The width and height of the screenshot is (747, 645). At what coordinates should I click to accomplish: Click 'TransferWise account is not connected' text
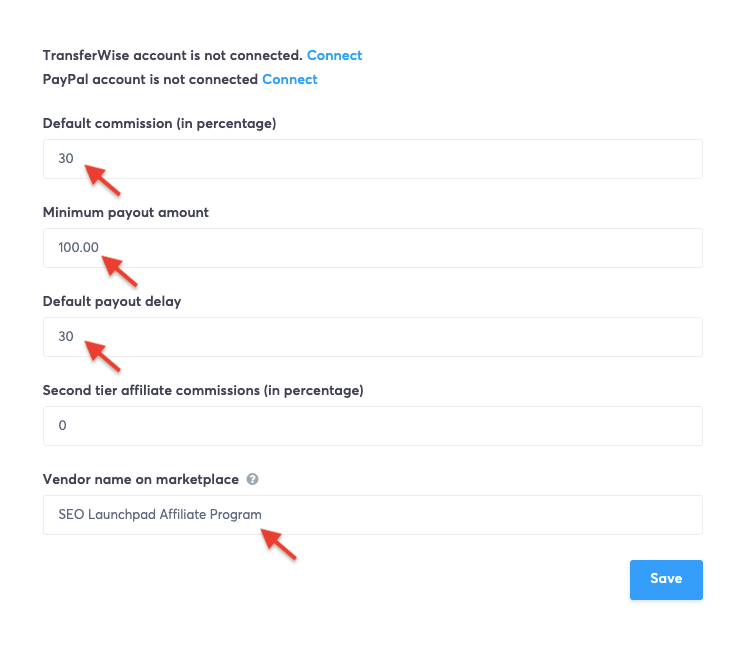pyautogui.click(x=172, y=56)
